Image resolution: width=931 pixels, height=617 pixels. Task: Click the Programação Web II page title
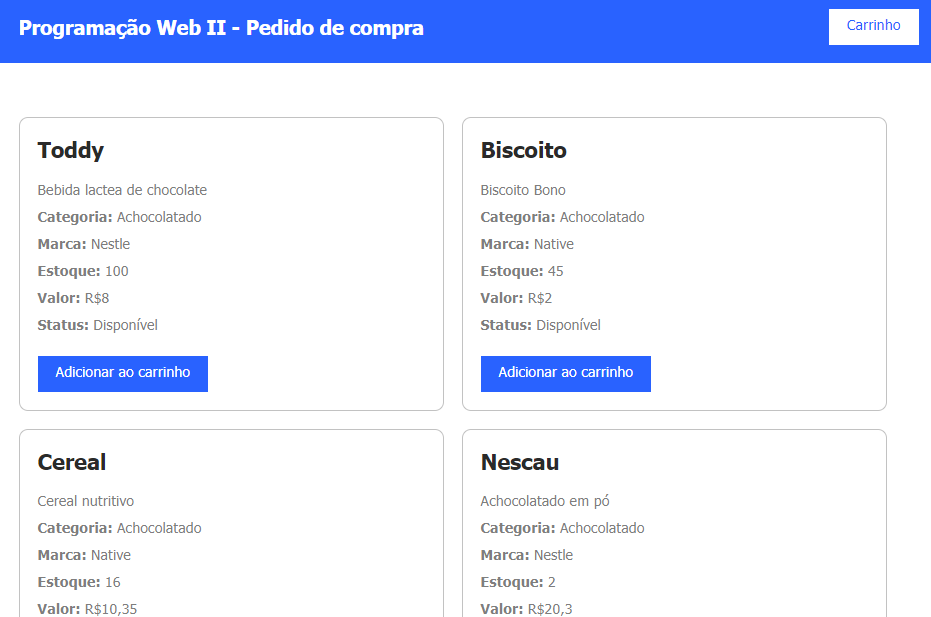[x=221, y=28]
